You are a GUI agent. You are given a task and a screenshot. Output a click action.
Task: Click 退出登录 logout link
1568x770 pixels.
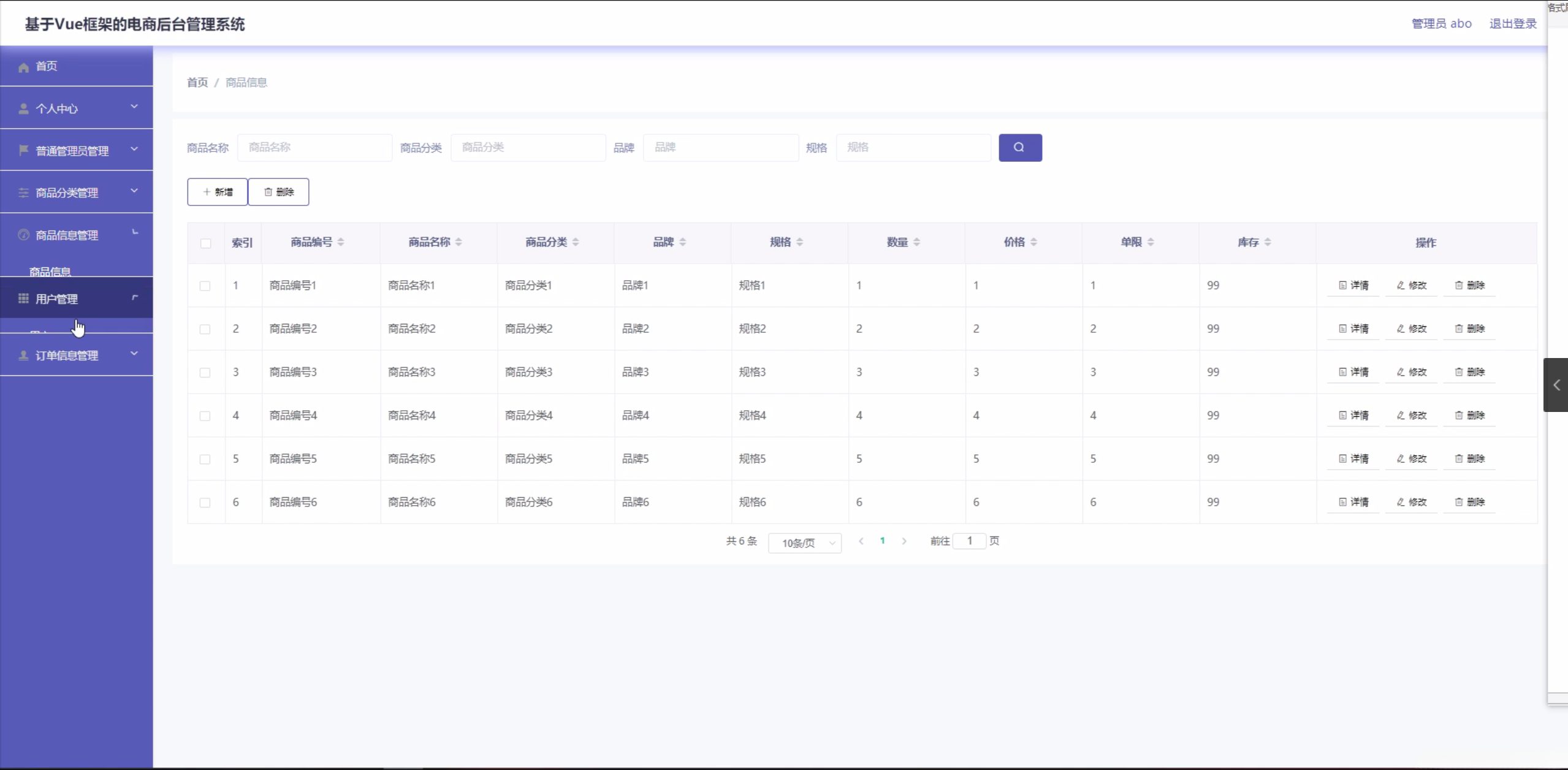tap(1513, 24)
